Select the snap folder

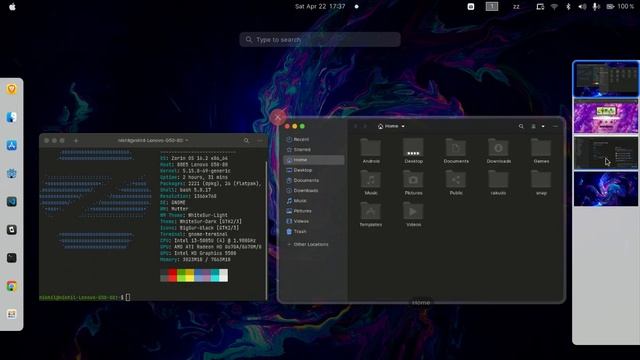(541, 182)
